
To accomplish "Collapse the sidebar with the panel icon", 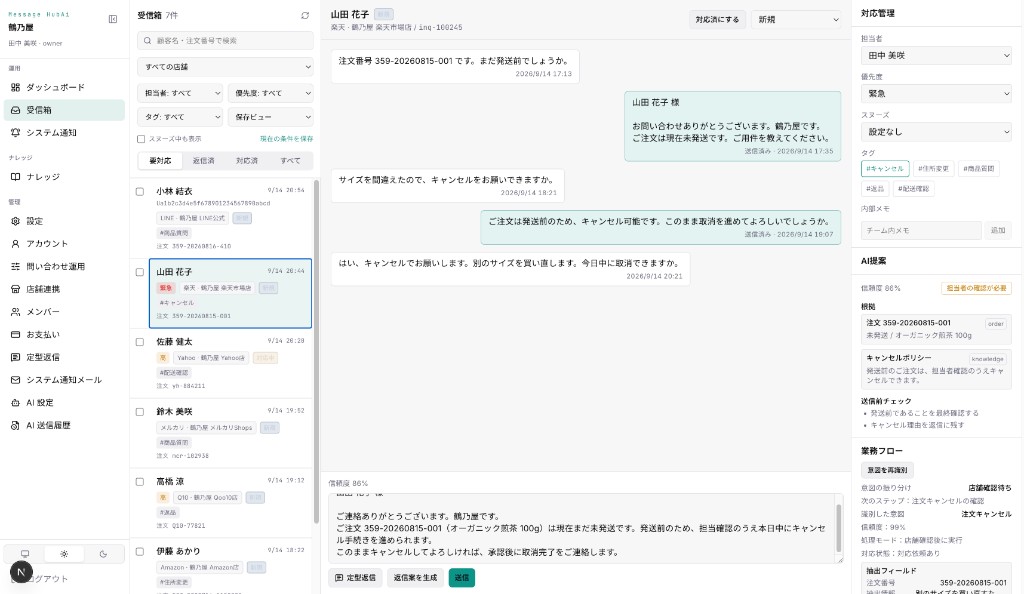I will pyautogui.click(x=112, y=19).
